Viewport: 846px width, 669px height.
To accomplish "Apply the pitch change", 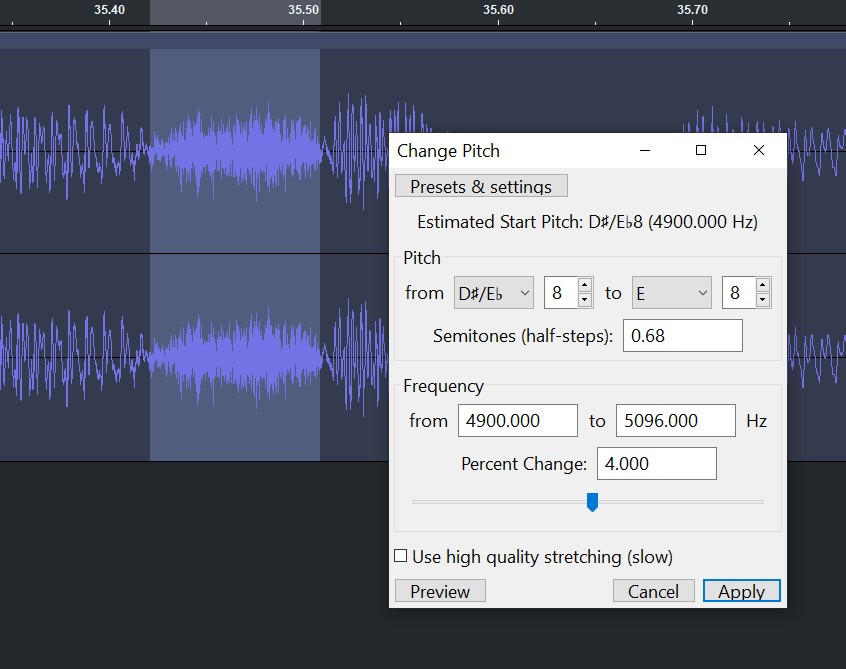I will pyautogui.click(x=741, y=591).
